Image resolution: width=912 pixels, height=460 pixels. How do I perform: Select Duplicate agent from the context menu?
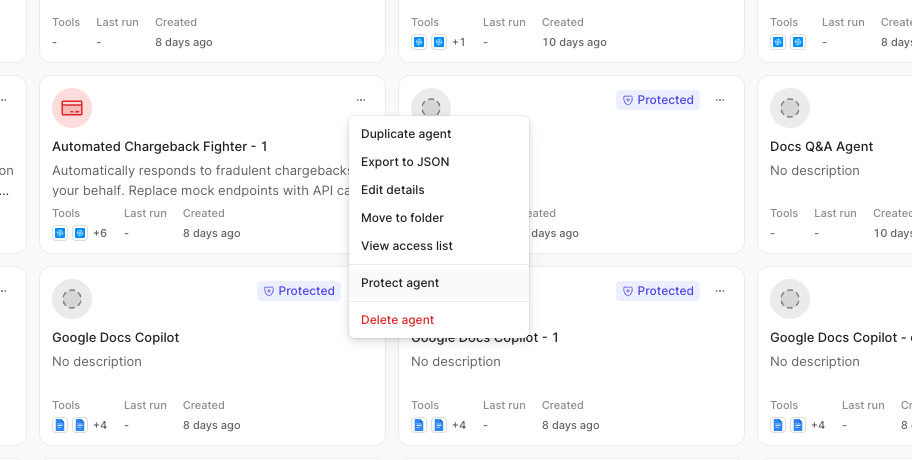point(406,134)
